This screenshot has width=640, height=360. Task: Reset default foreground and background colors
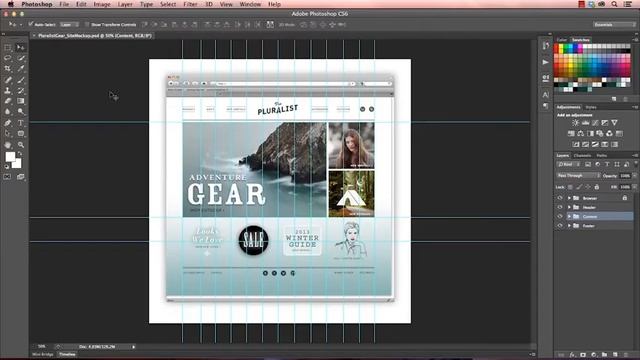pyautogui.click(x=7, y=166)
